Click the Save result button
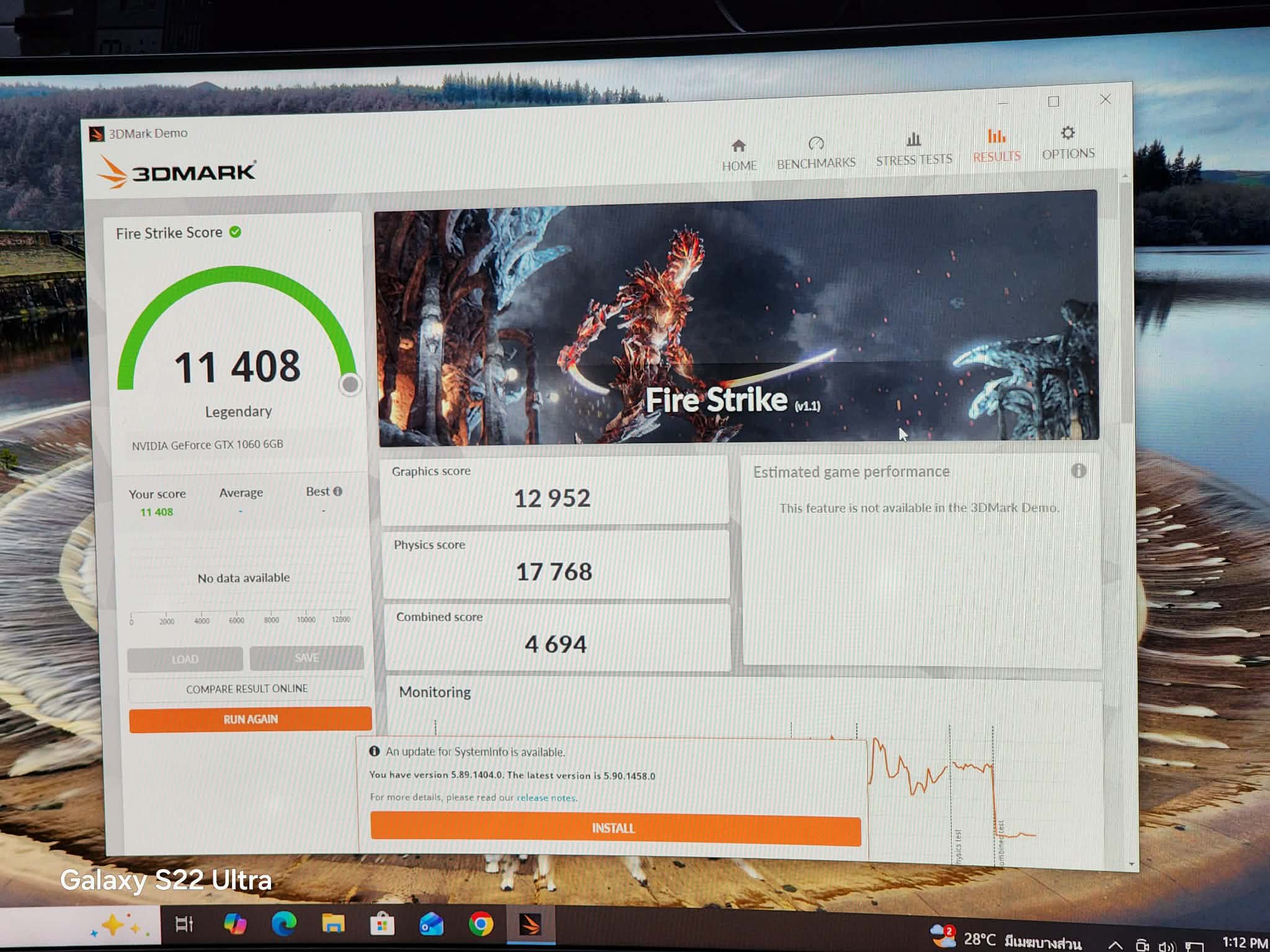 [x=307, y=658]
